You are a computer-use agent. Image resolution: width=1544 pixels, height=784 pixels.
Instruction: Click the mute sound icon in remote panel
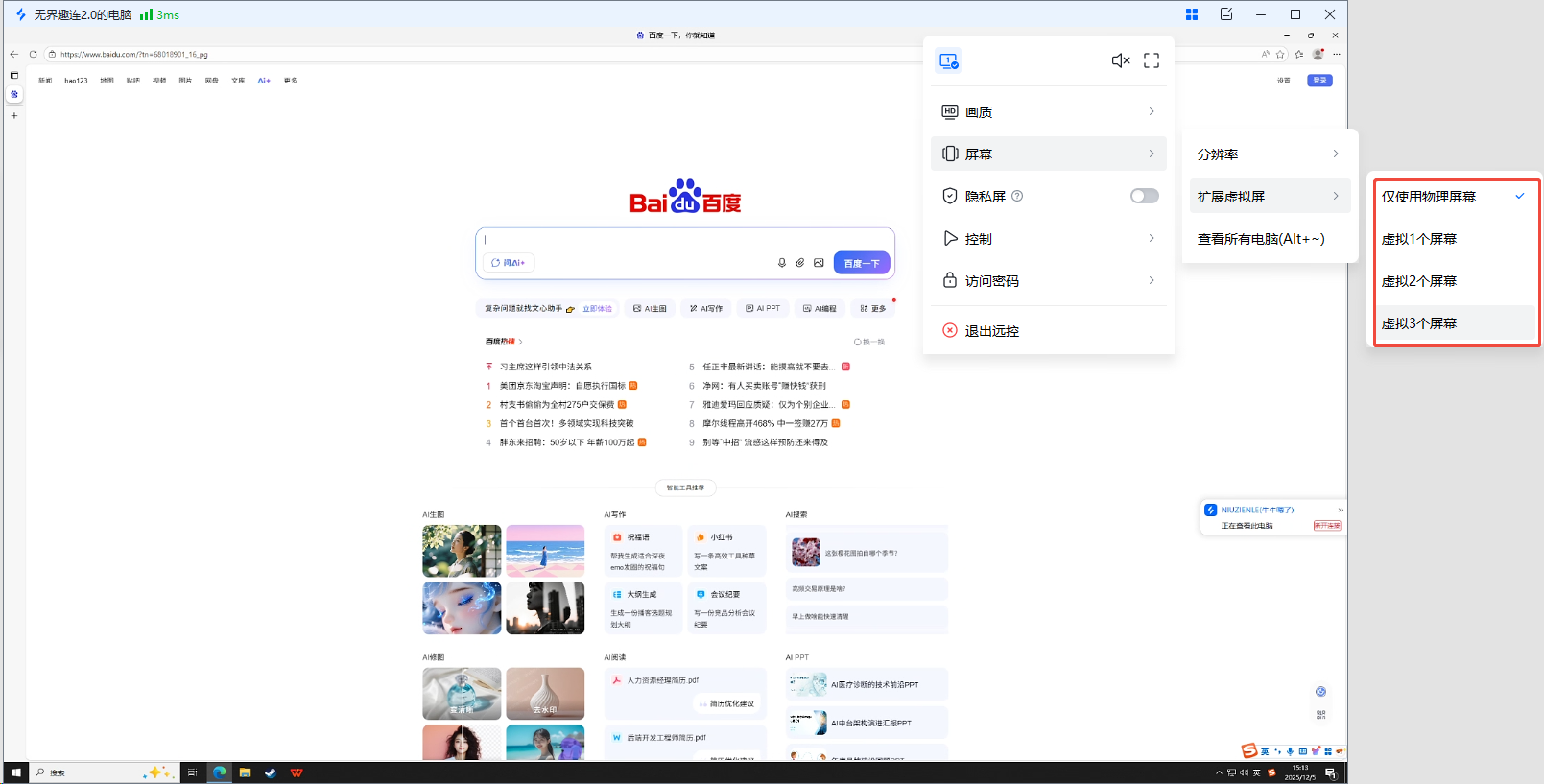pyautogui.click(x=1120, y=60)
